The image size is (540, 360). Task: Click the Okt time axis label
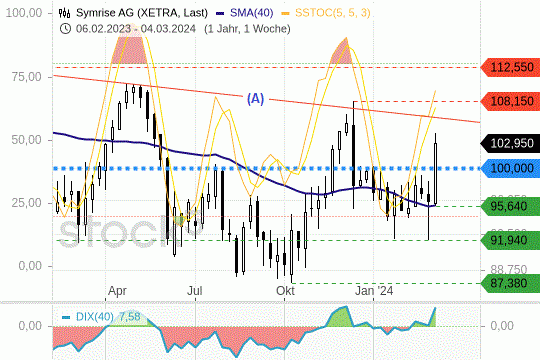pyautogui.click(x=285, y=291)
